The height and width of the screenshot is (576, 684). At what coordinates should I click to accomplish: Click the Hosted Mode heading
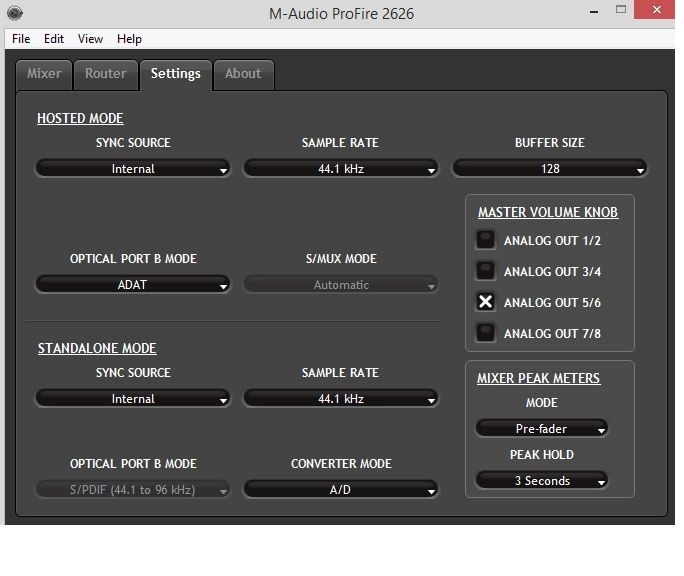pyautogui.click(x=80, y=118)
